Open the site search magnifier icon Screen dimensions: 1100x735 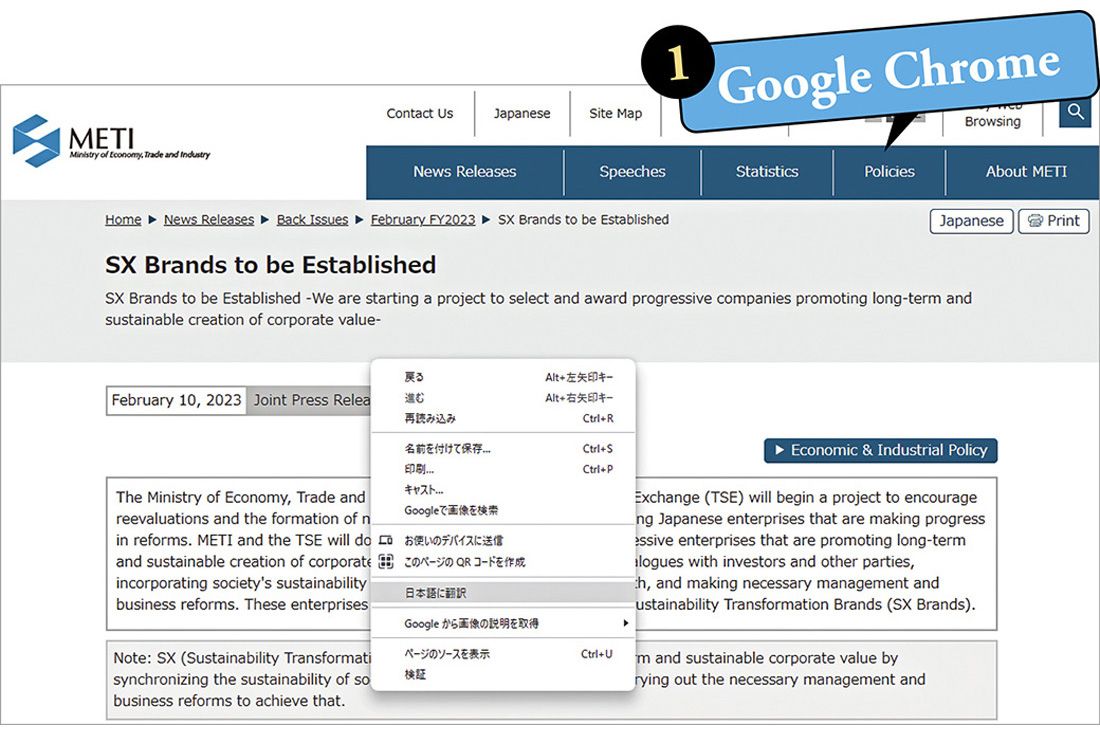pos(1075,112)
